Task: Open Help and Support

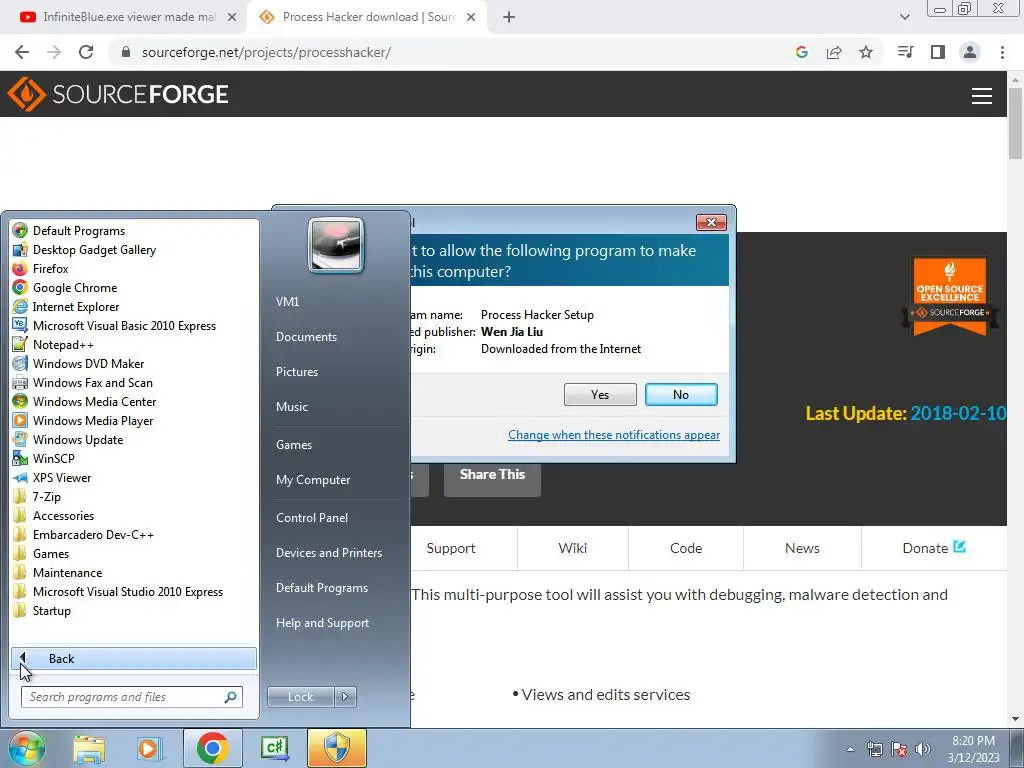Action: click(323, 623)
